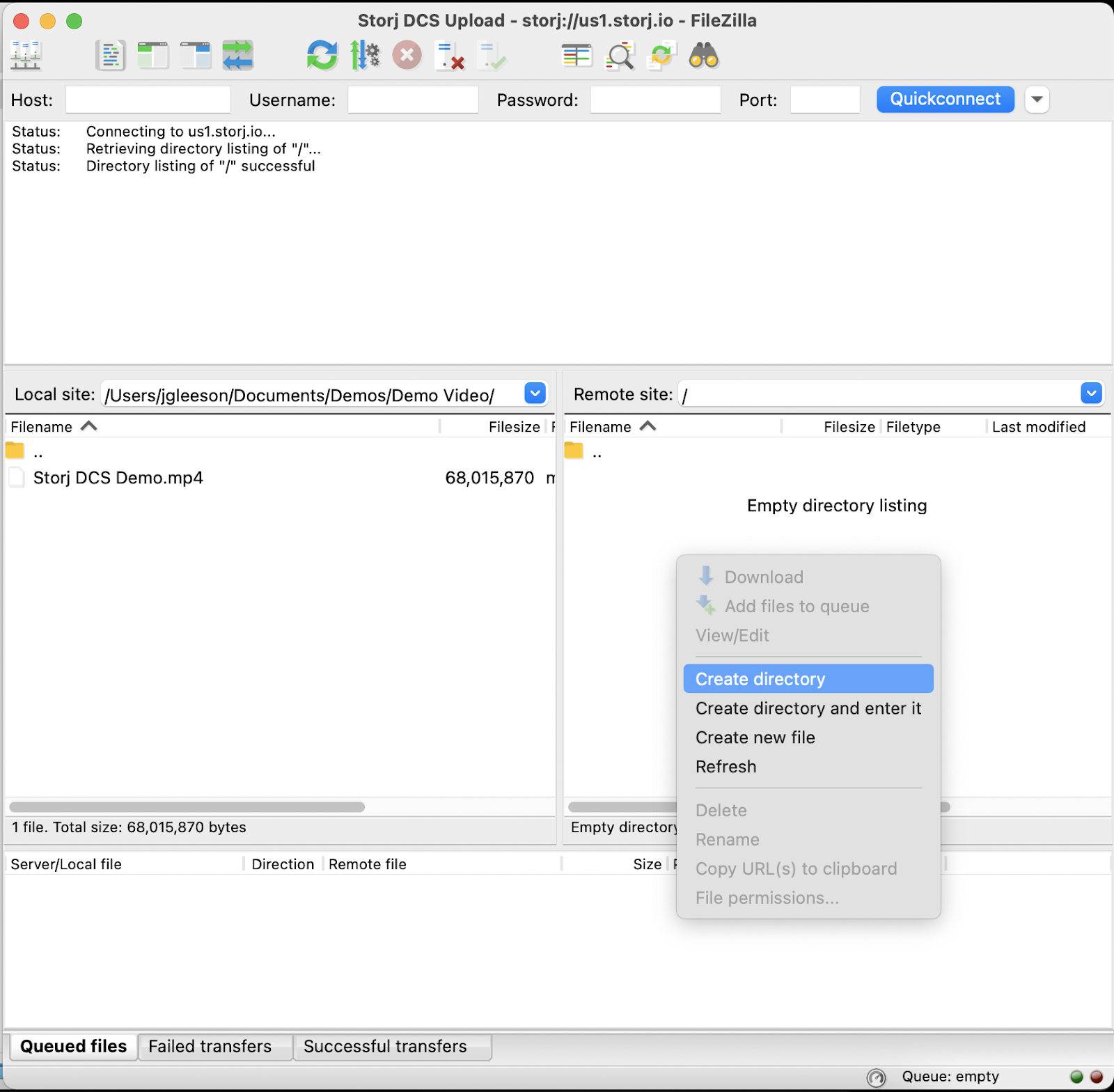Click into the Local site path field

pos(312,394)
